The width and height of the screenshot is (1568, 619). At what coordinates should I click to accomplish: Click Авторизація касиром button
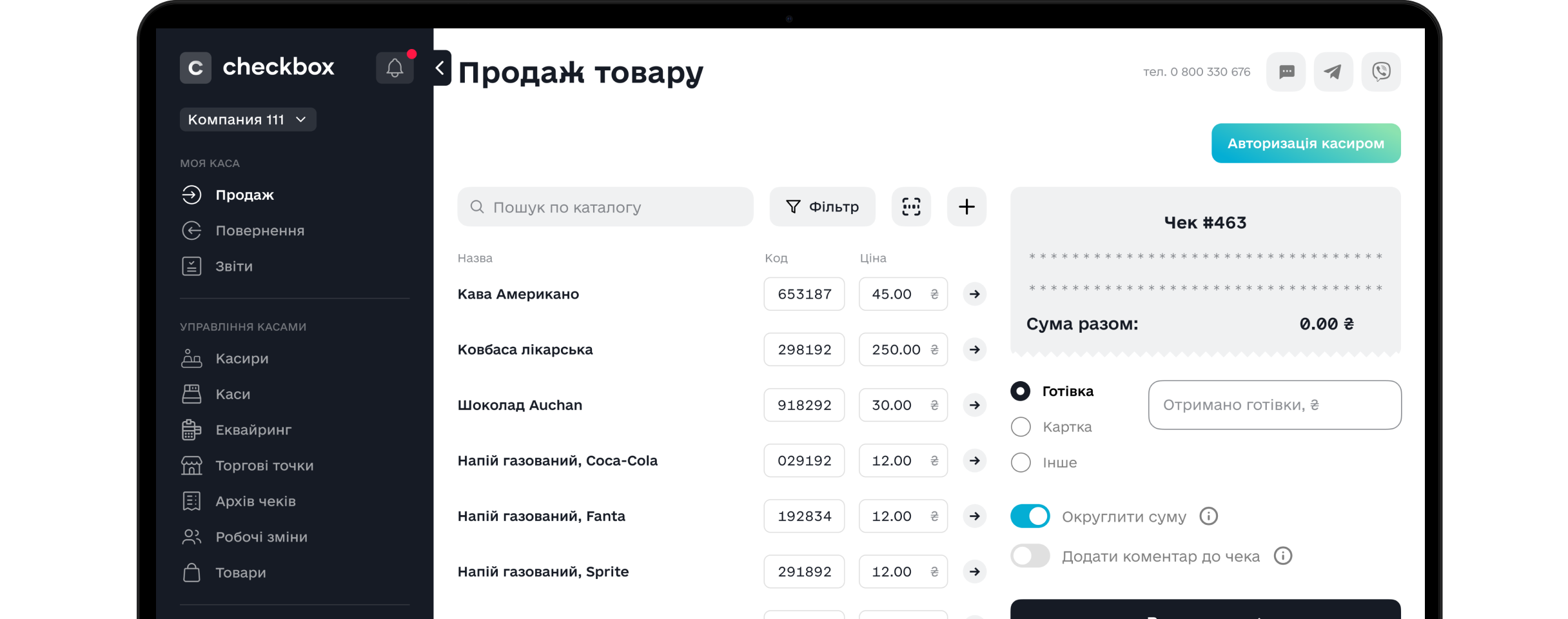coord(1306,143)
